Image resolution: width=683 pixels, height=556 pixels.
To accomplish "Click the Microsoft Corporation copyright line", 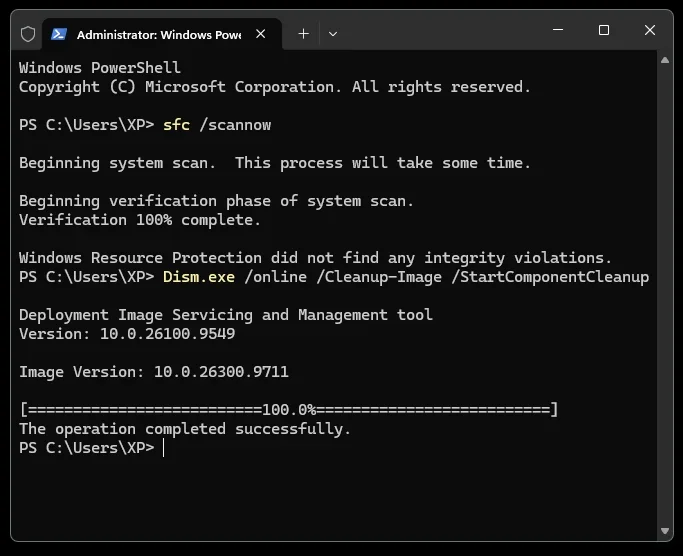I will point(275,87).
